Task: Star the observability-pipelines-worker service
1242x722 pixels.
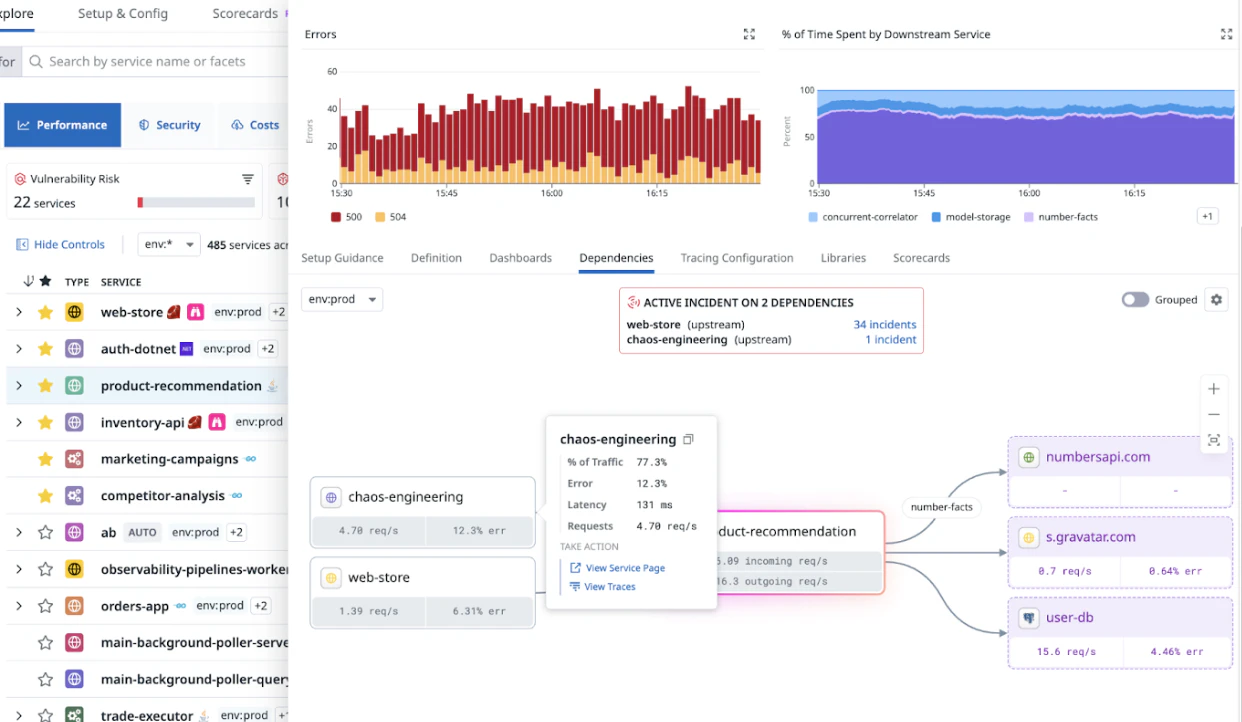Action: pos(45,569)
